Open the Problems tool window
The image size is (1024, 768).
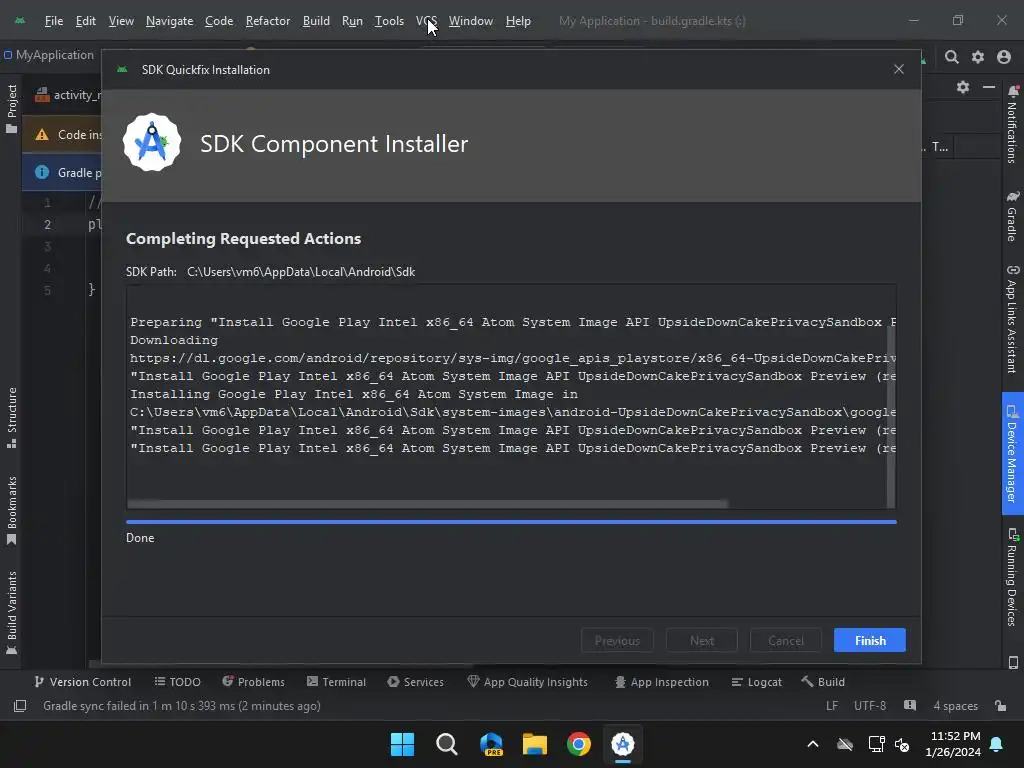253,682
